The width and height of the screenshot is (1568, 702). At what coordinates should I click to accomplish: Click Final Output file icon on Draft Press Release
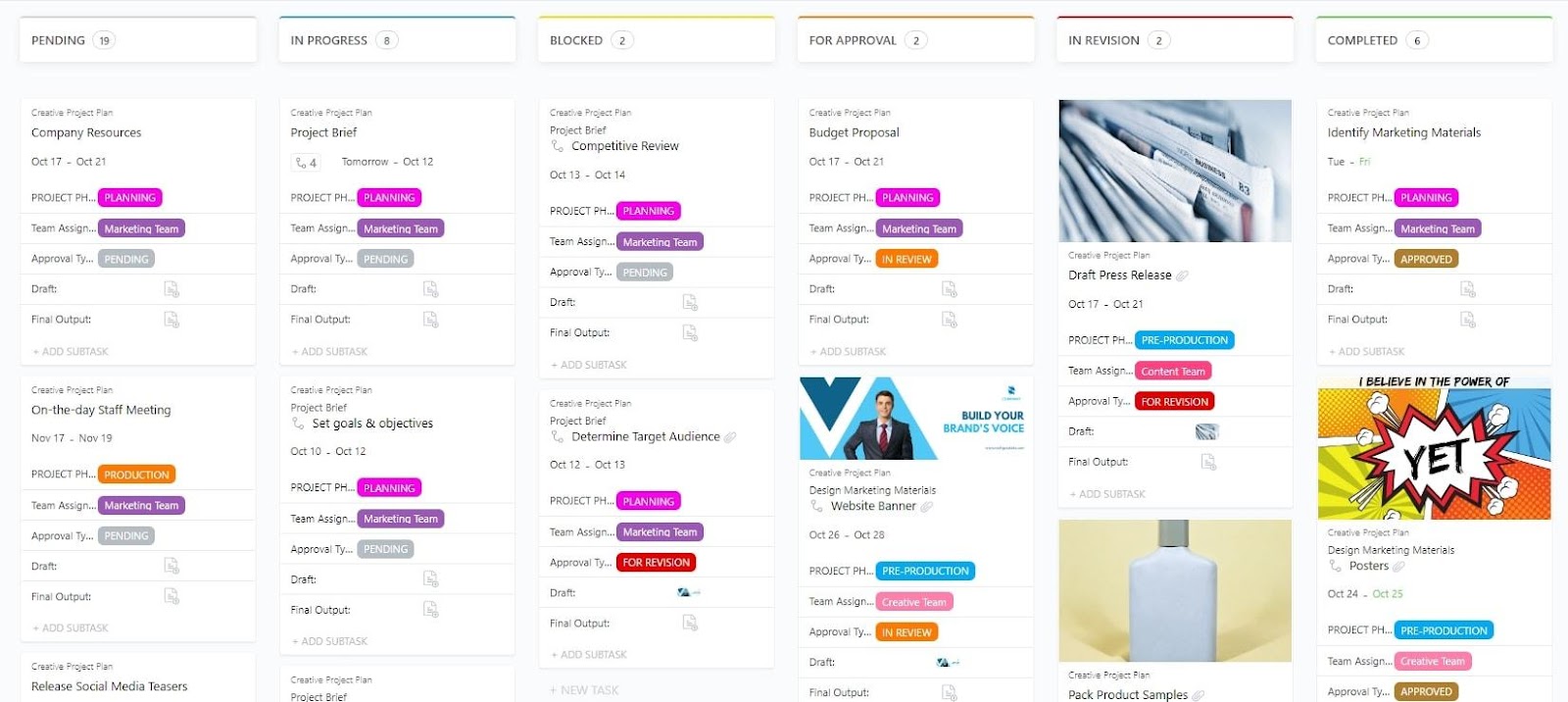(1208, 462)
